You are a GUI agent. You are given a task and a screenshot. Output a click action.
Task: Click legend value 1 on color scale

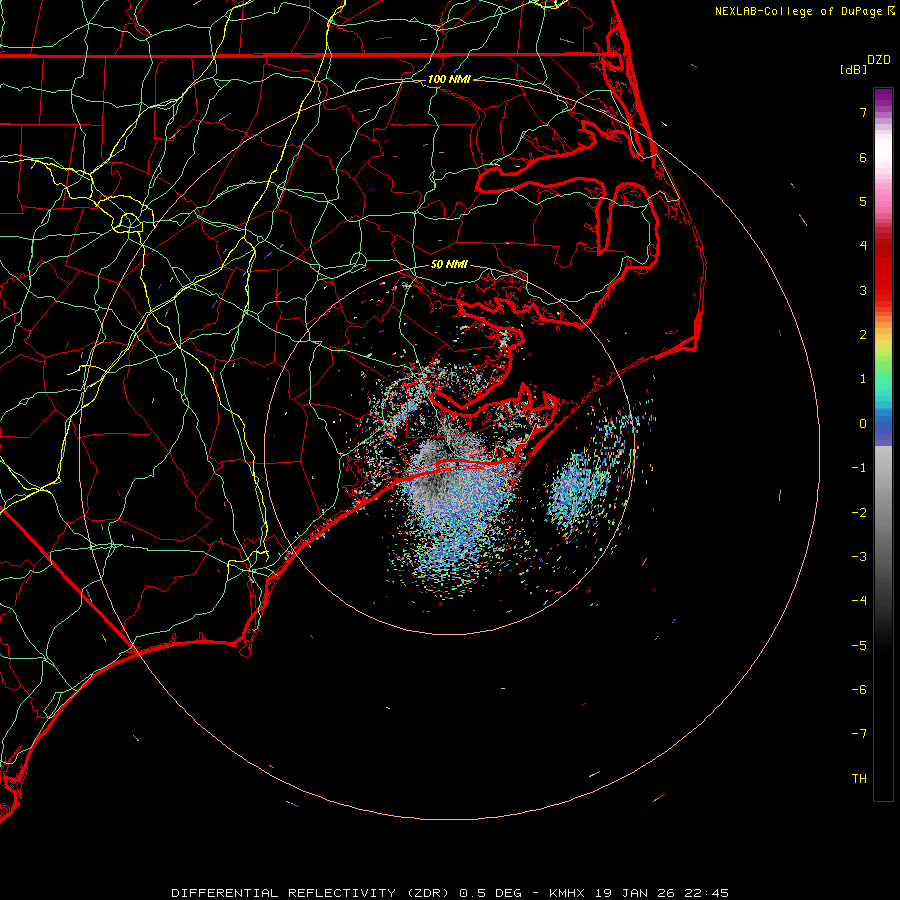pos(863,379)
